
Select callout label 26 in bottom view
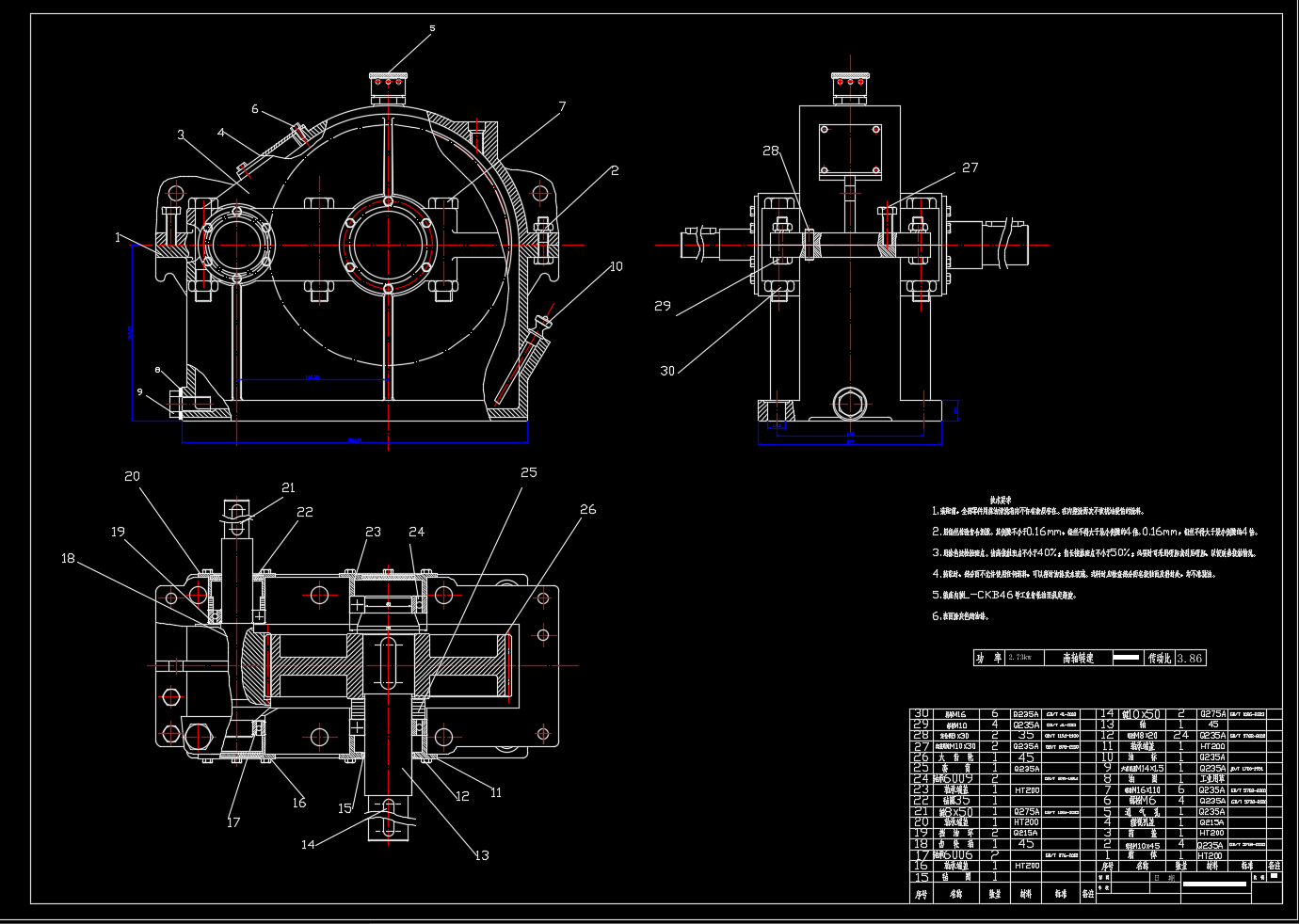pos(587,509)
